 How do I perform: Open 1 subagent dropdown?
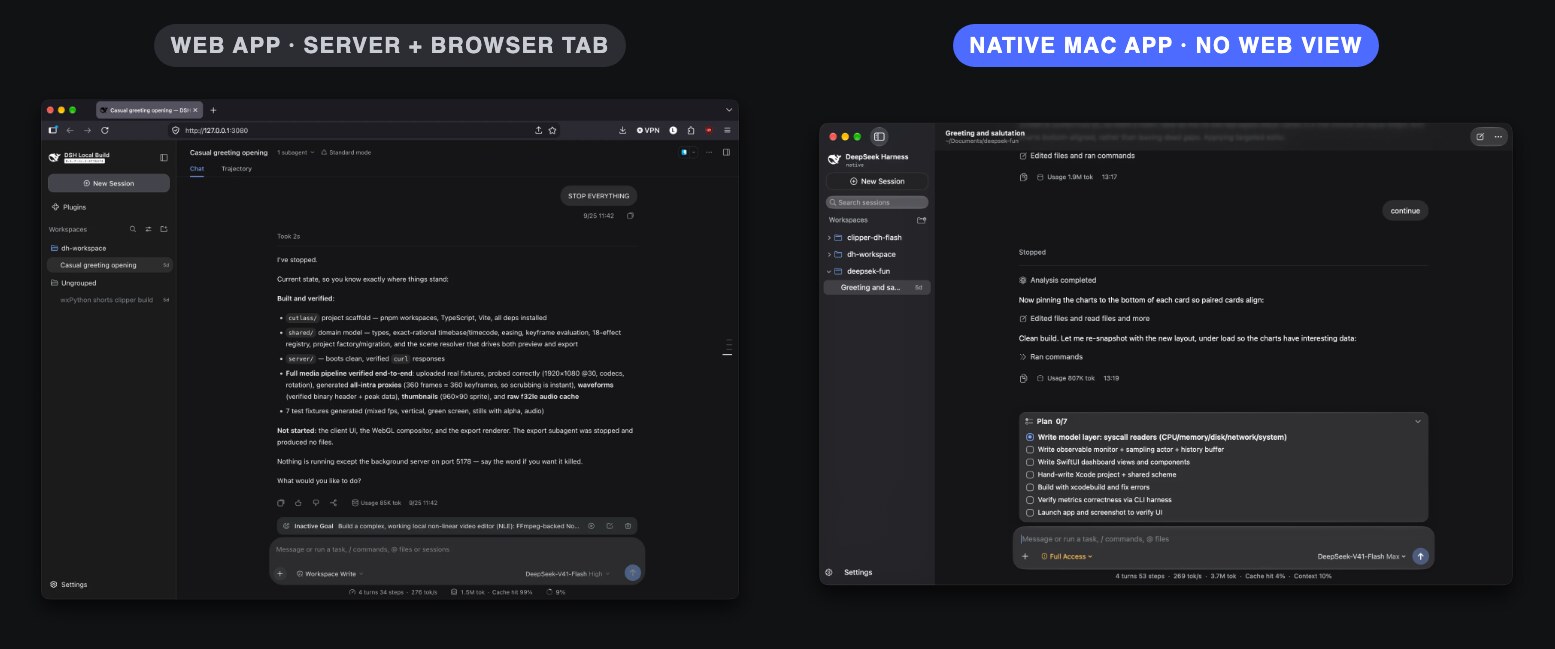pos(295,152)
